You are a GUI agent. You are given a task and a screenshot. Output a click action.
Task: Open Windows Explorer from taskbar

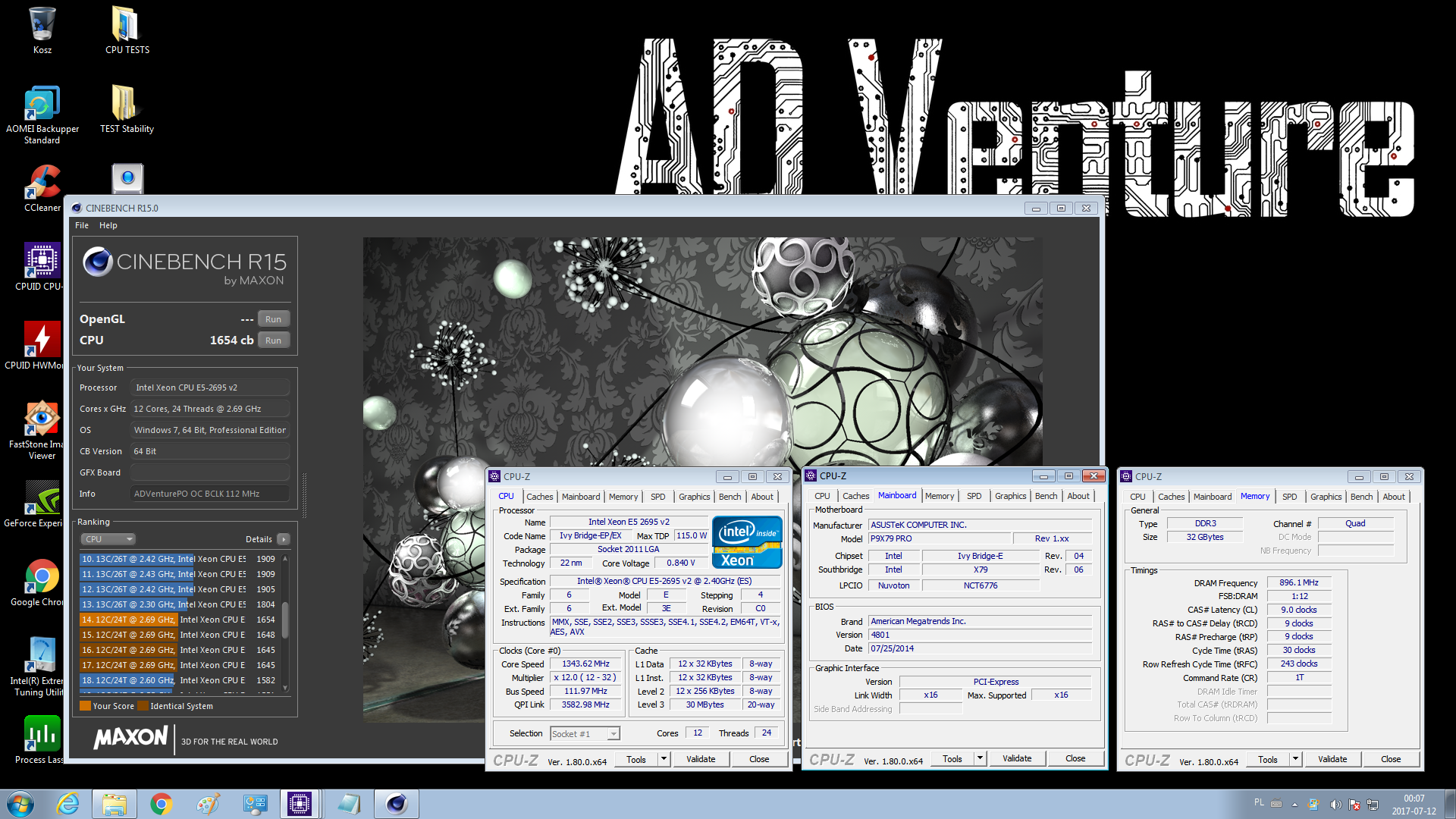pyautogui.click(x=115, y=804)
